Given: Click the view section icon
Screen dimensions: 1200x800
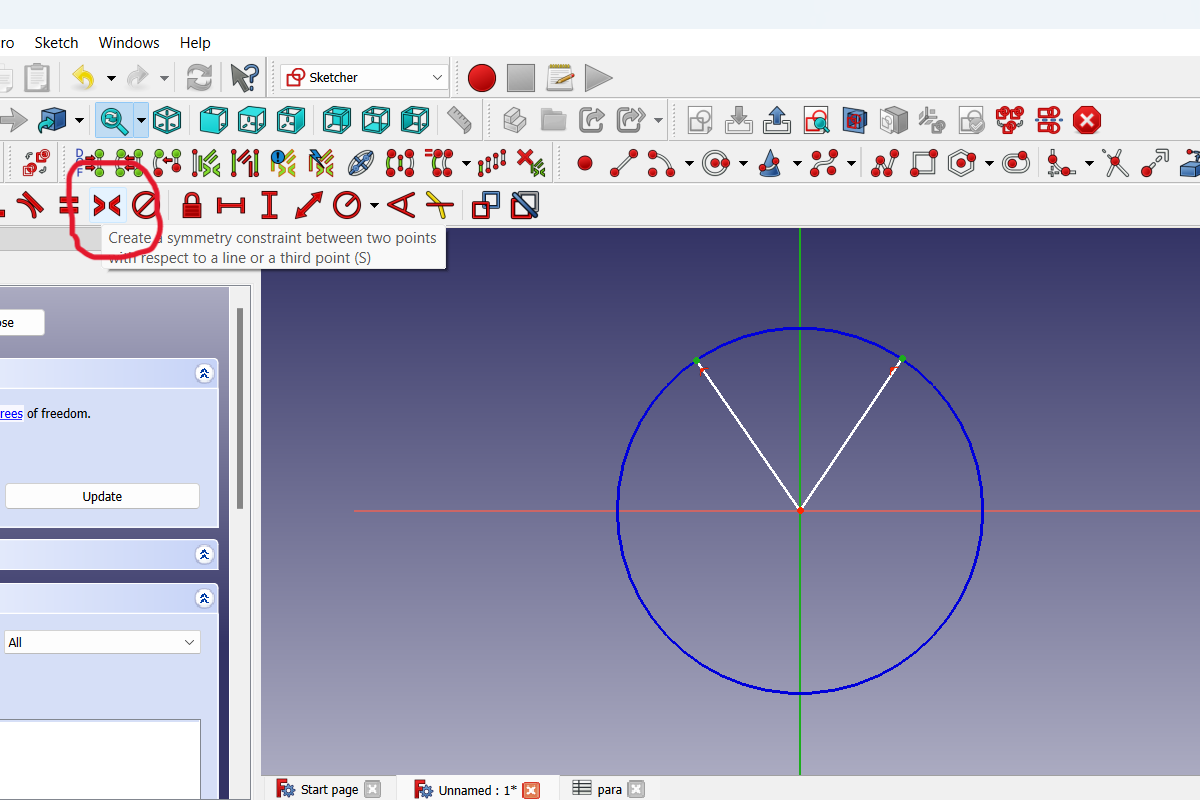Looking at the screenshot, I should [854, 121].
